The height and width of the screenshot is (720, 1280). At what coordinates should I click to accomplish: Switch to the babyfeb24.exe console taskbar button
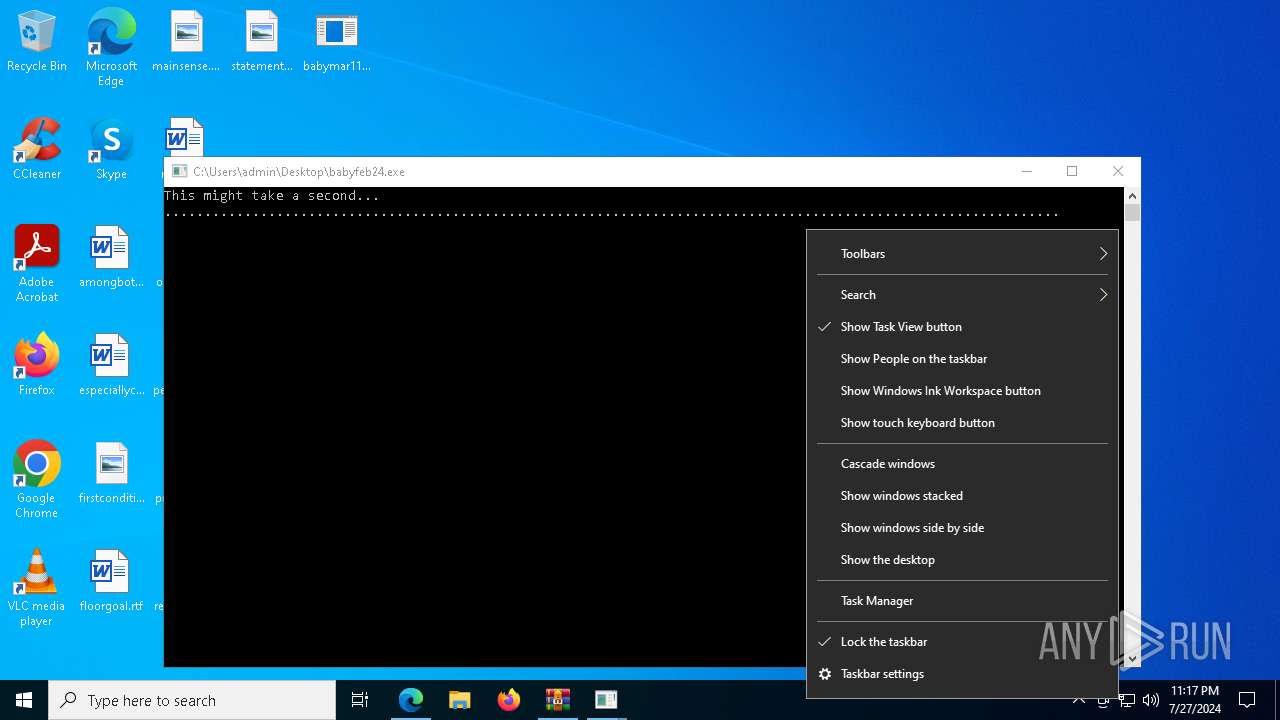[606, 700]
